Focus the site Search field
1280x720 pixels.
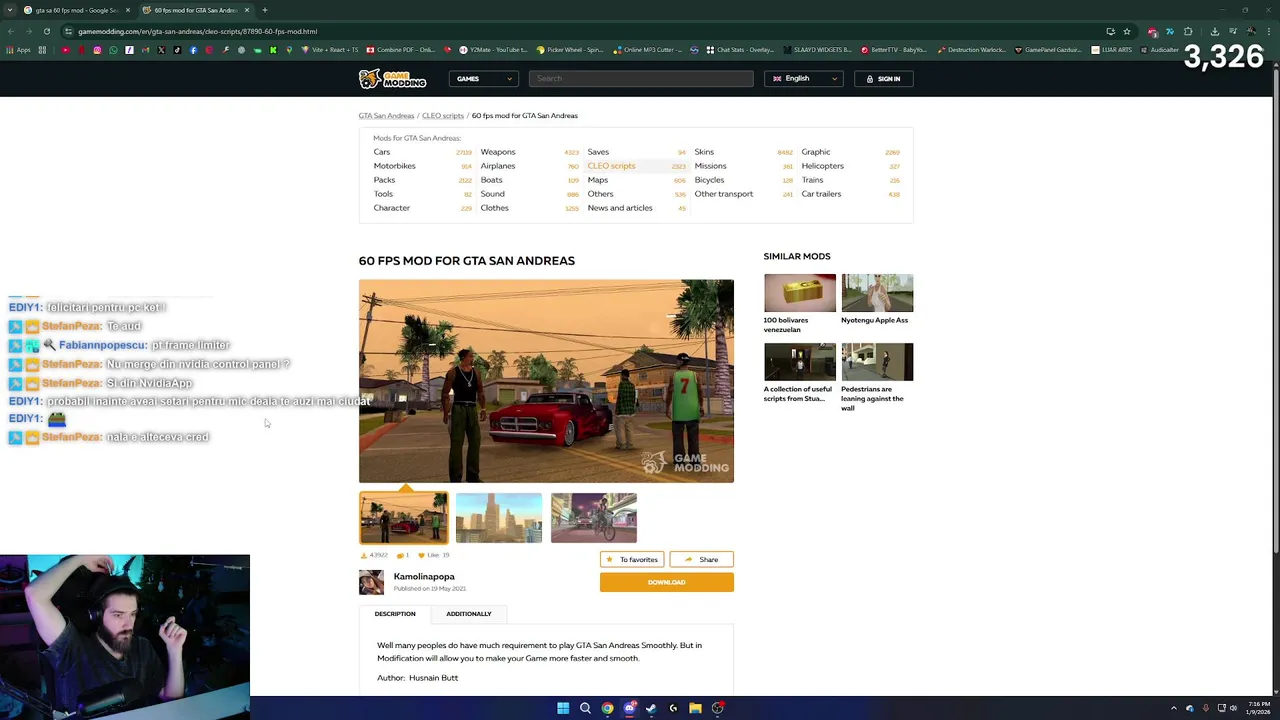coord(641,79)
